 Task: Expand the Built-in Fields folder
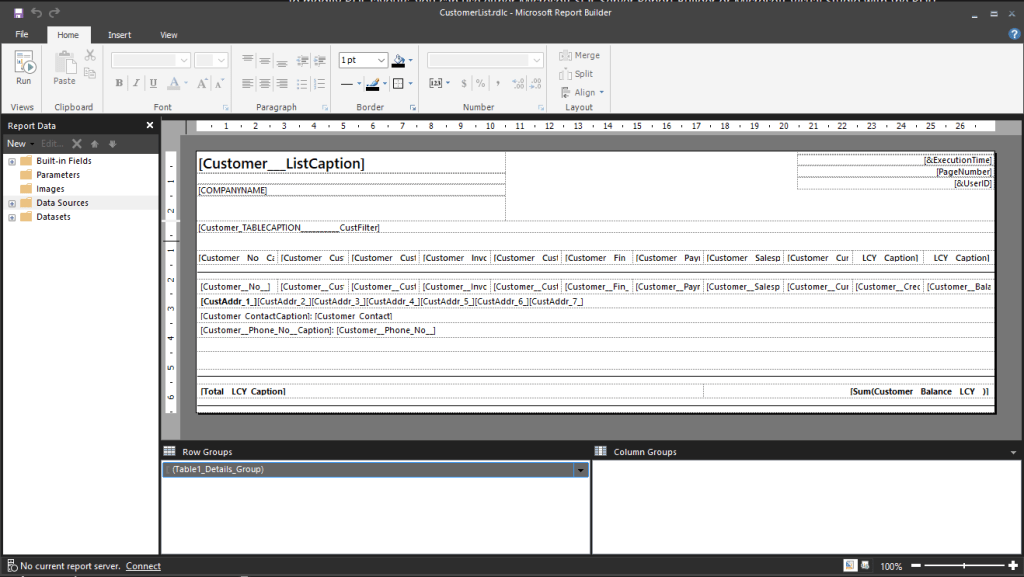pos(12,161)
